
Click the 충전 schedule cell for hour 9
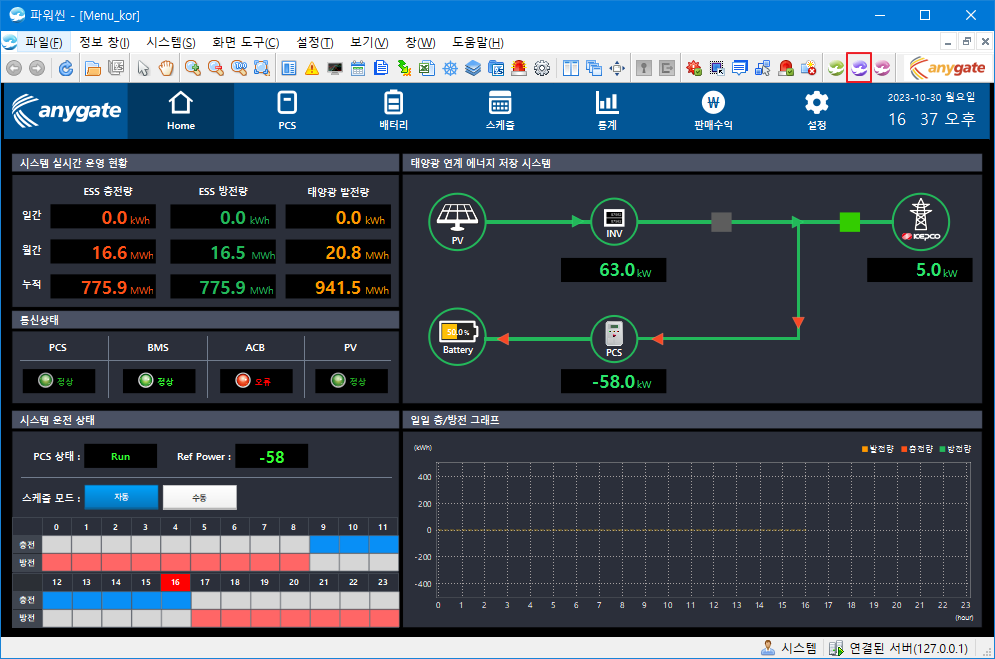(324, 544)
